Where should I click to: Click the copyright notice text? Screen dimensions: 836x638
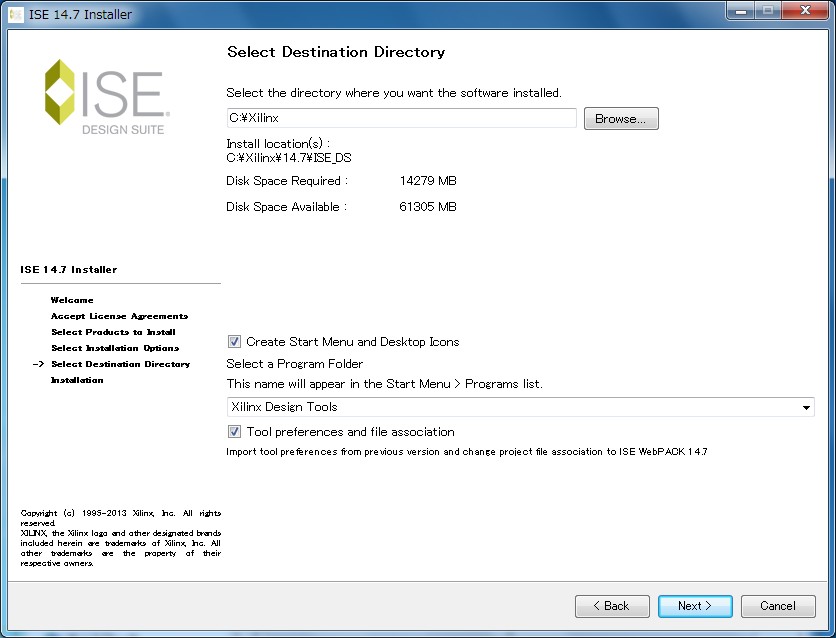120,538
